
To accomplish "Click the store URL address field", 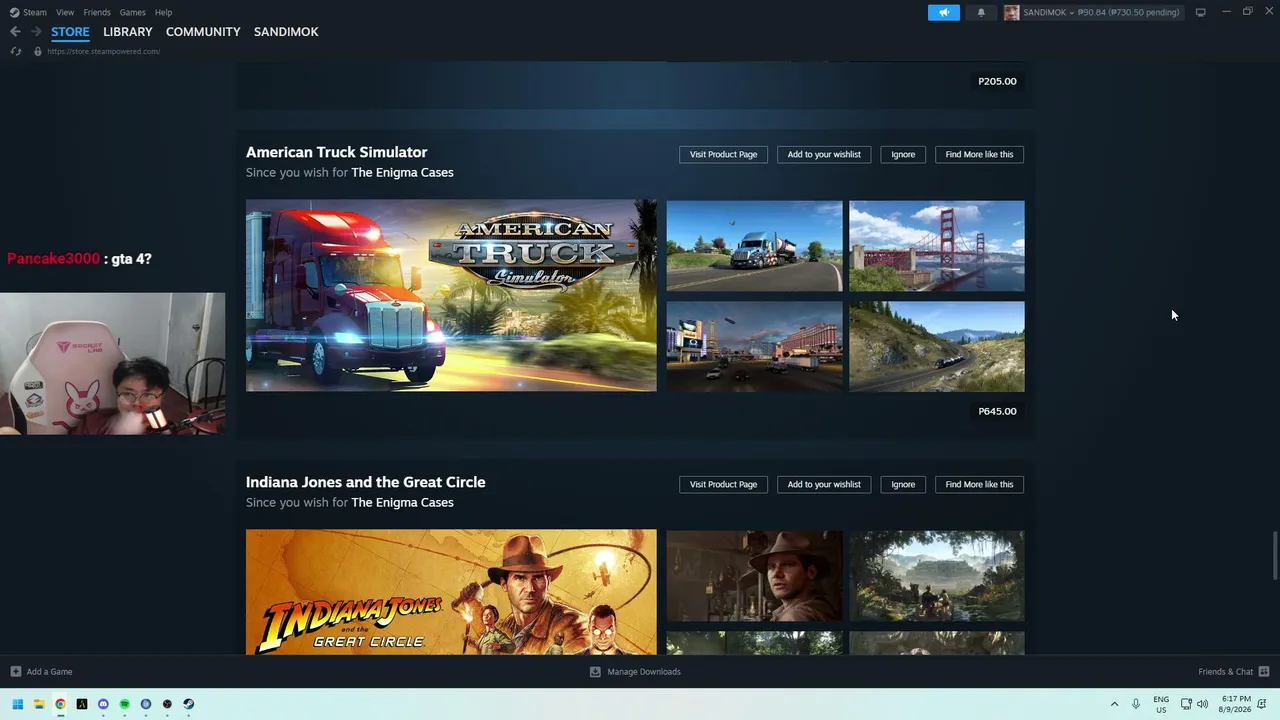I will point(103,51).
